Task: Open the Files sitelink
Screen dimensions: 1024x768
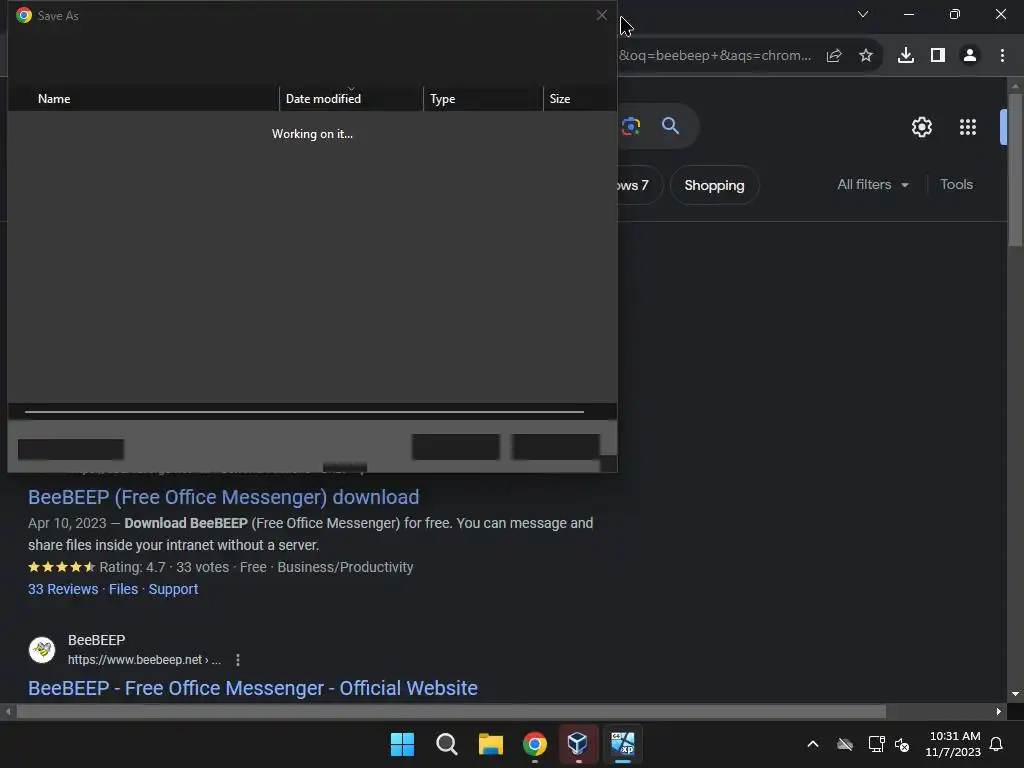Action: click(x=123, y=589)
